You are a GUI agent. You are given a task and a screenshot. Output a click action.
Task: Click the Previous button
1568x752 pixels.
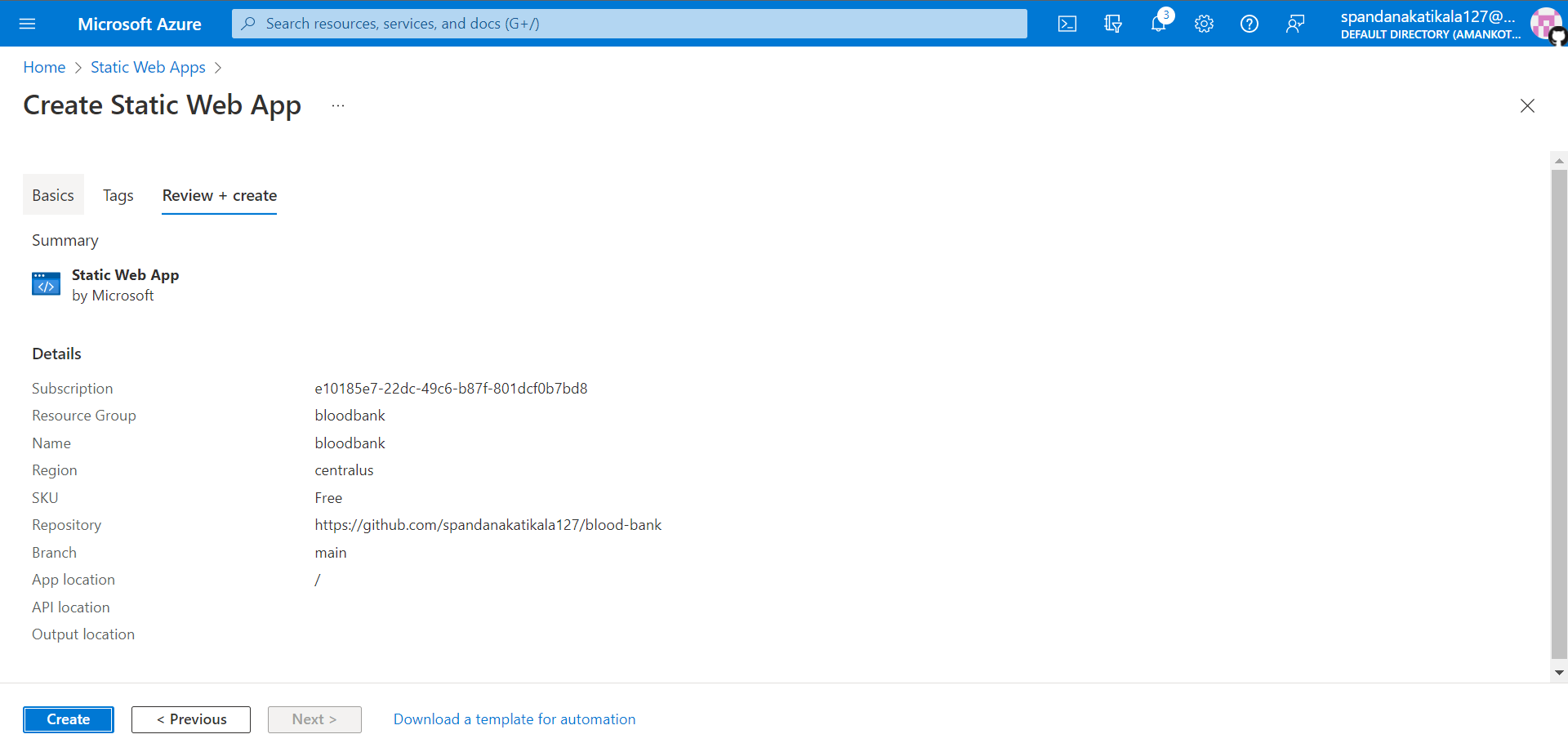coord(190,719)
